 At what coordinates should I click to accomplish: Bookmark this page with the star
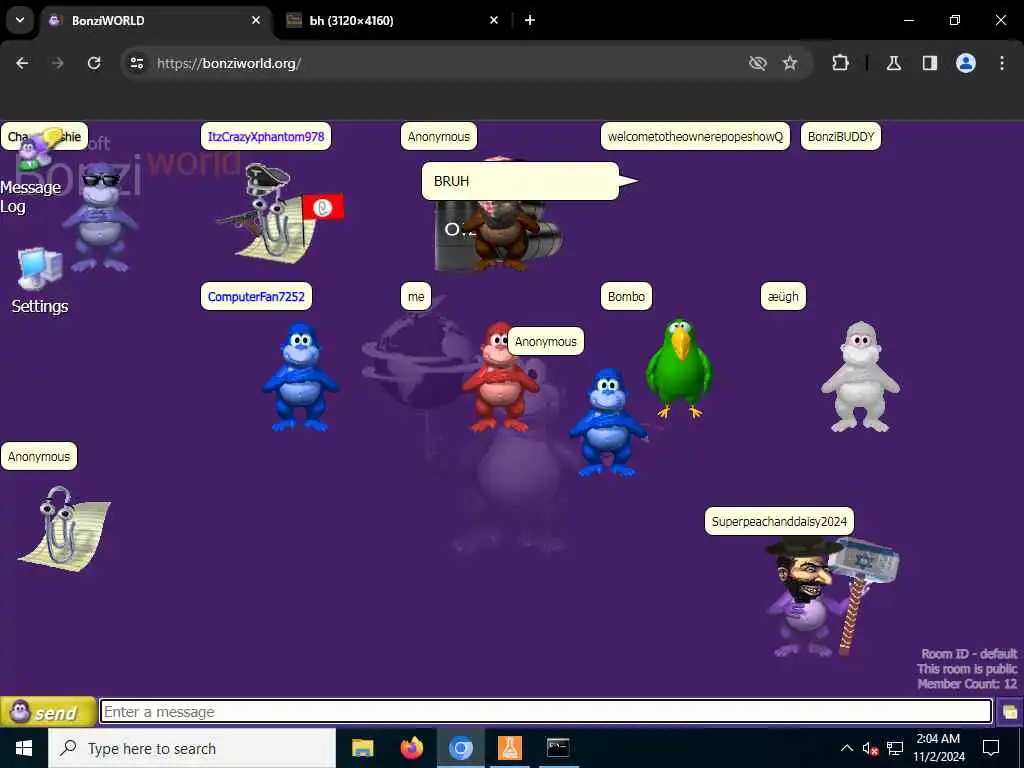[x=790, y=63]
